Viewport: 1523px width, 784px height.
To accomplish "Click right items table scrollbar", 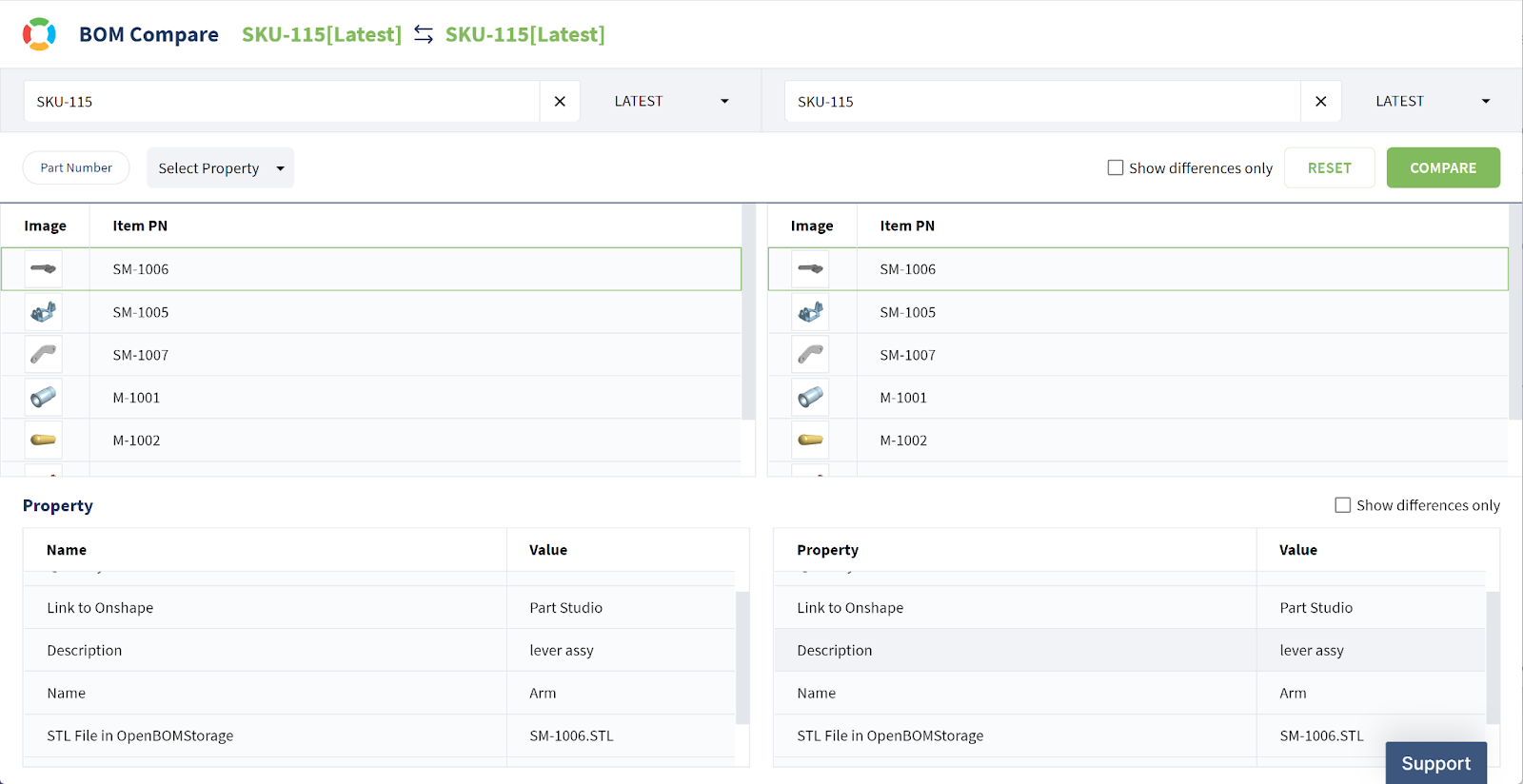I will click(1515, 312).
